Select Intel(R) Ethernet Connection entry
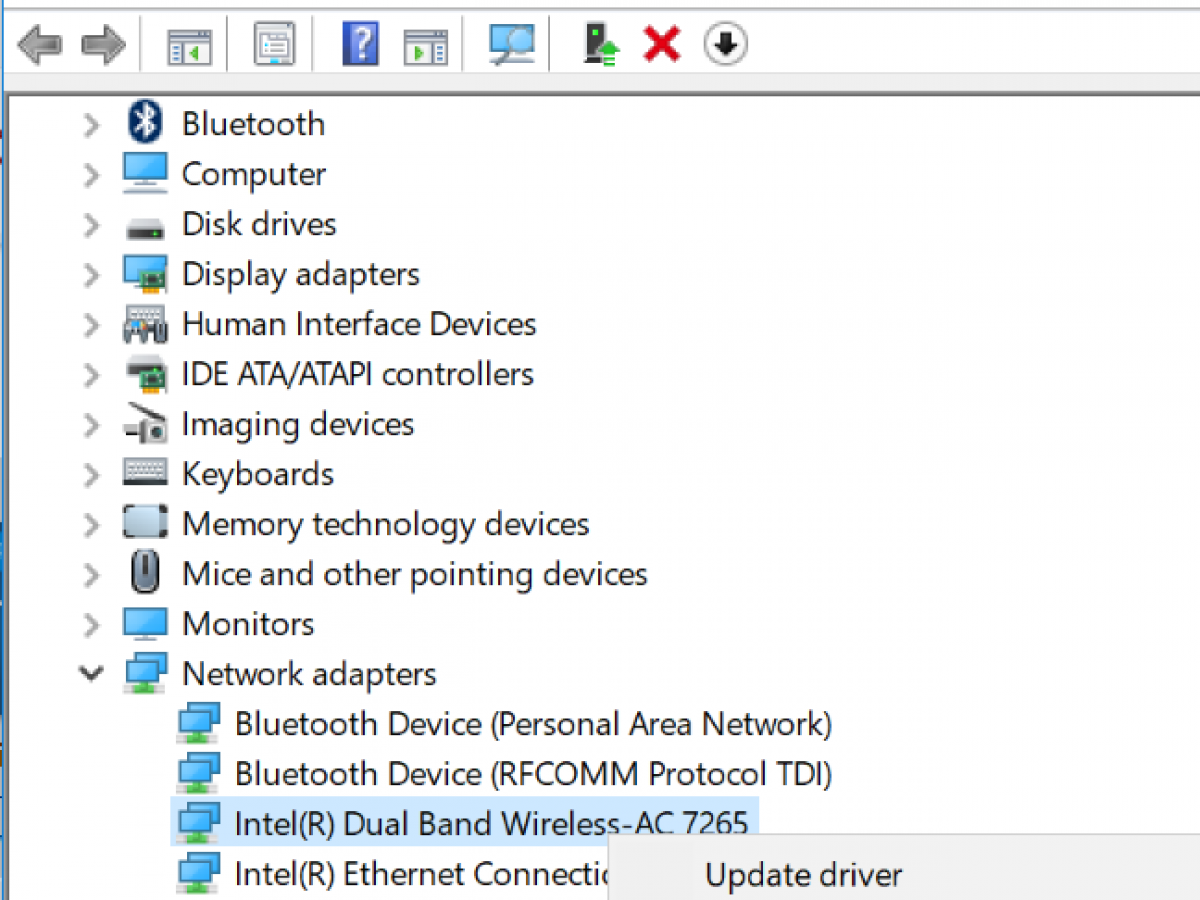The height and width of the screenshot is (900, 1200). click(x=422, y=874)
